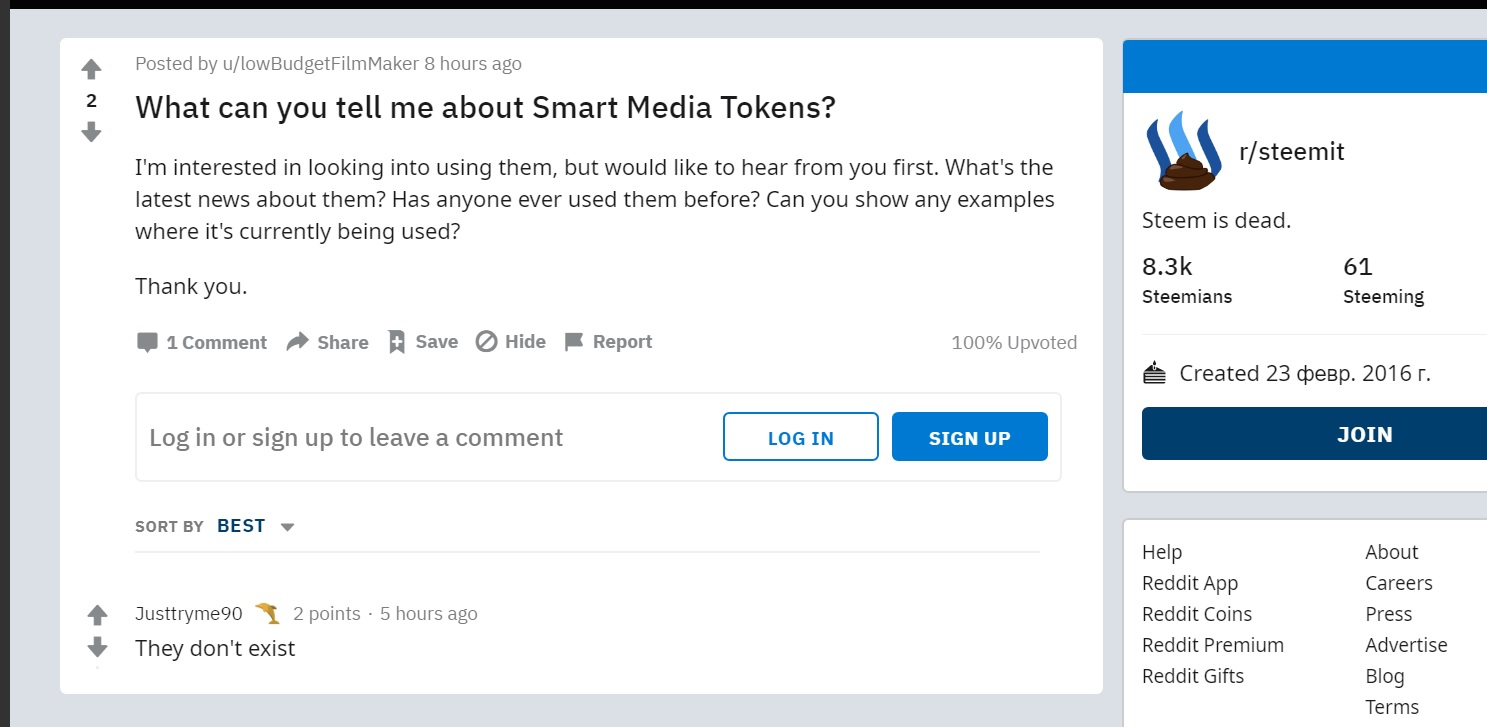The height and width of the screenshot is (727, 1487).
Task: Click the r/steemit community logo
Action: [x=1183, y=152]
